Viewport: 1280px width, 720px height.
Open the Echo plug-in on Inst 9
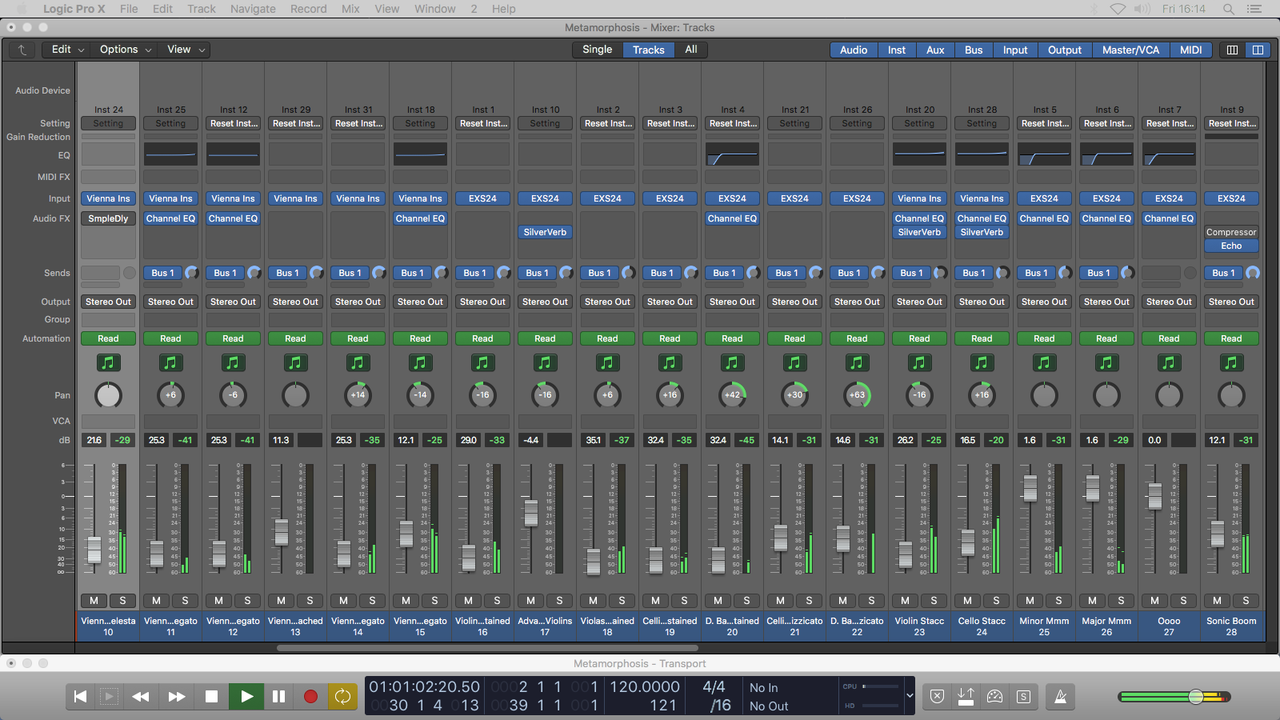[x=1231, y=246]
